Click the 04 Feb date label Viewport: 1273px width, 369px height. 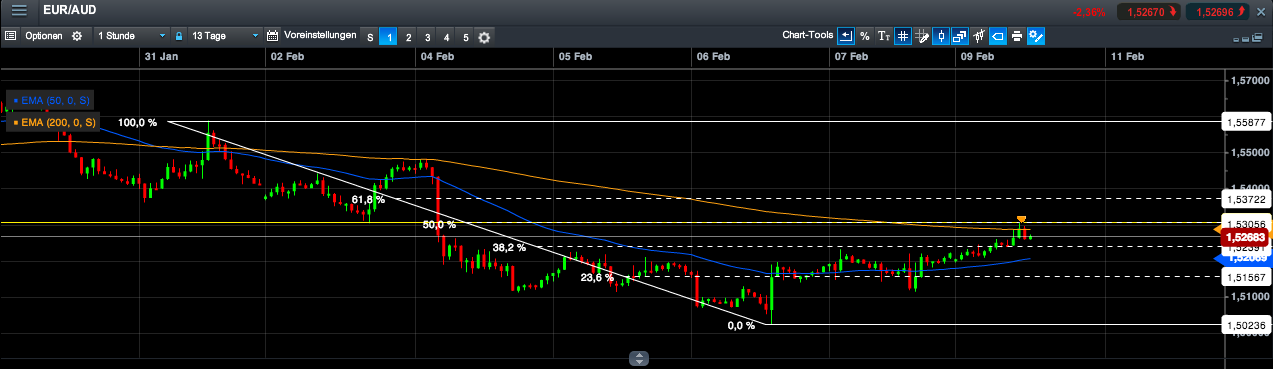[x=437, y=58]
